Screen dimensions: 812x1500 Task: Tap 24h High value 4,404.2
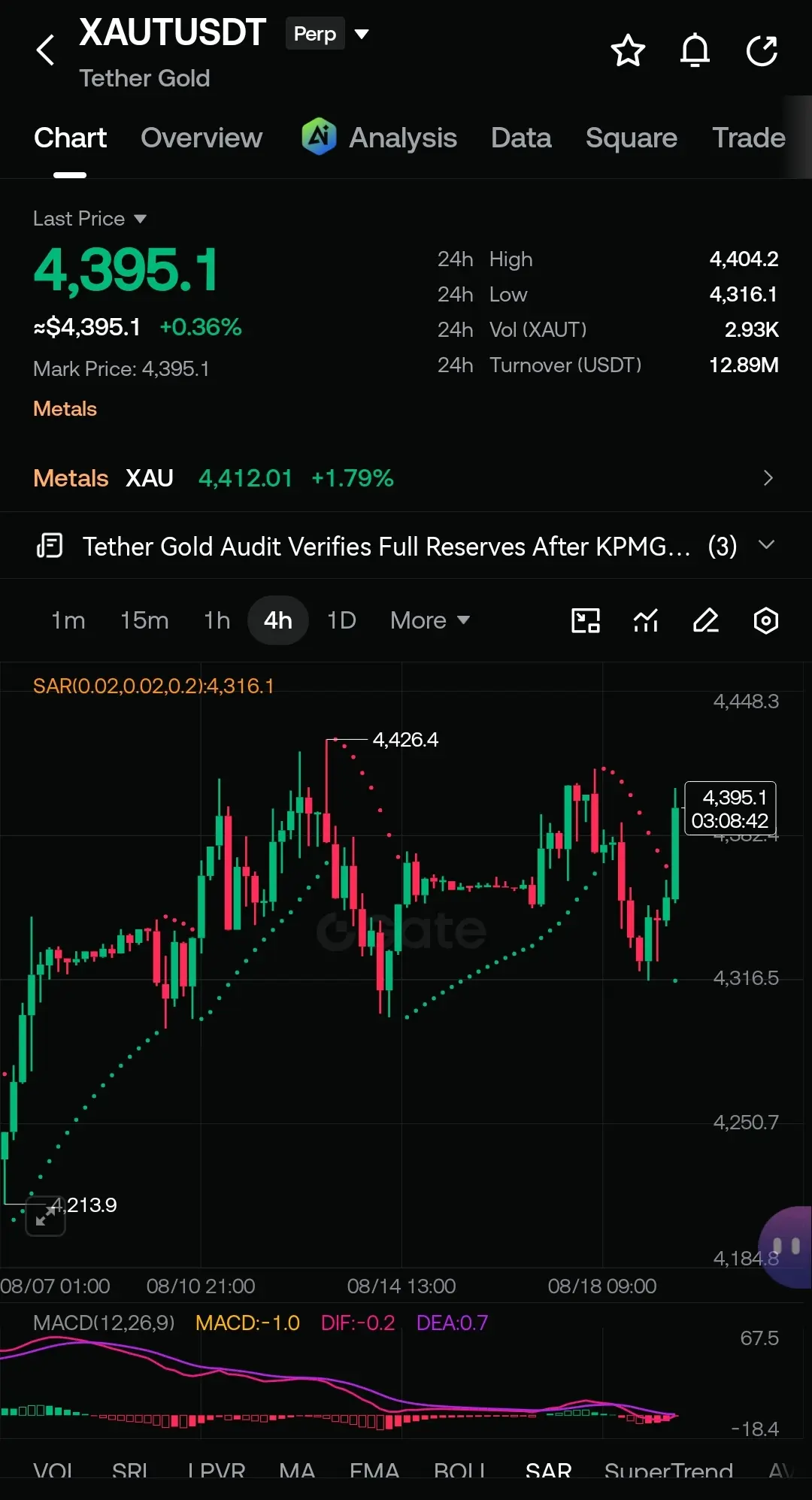pos(744,259)
